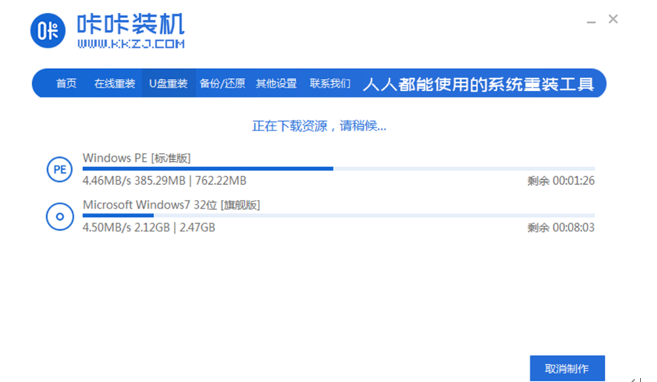
Task: Click the 剩余 00:08:03 remaining time
Action: [561, 227]
